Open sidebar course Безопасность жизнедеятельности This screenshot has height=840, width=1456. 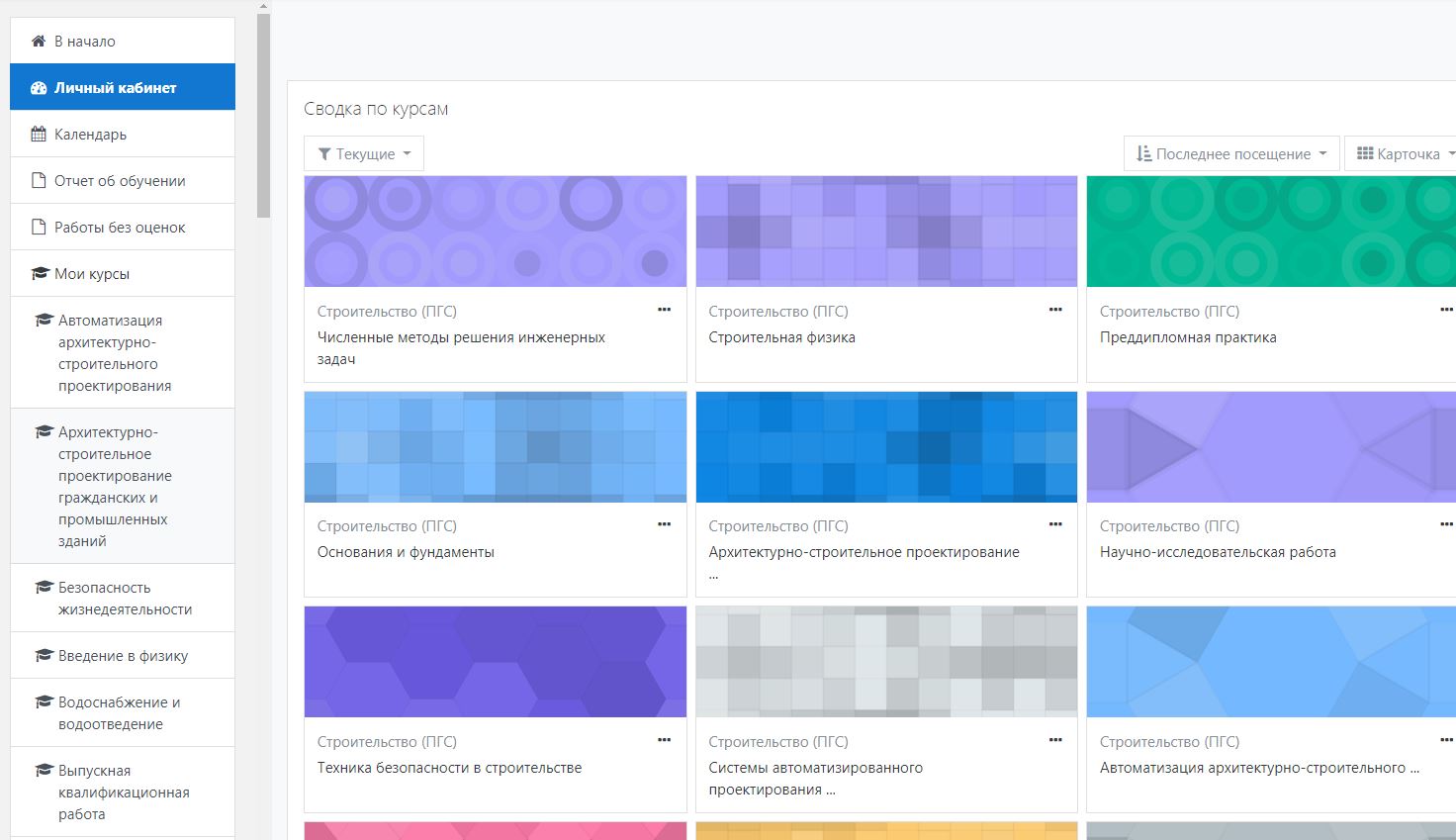pos(123,599)
